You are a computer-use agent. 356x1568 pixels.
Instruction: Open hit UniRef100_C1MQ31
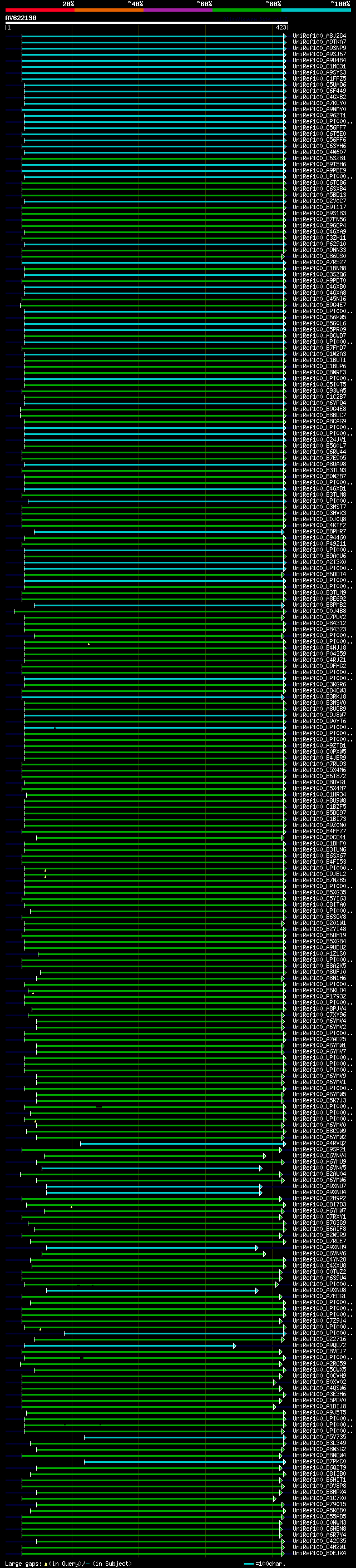[x=319, y=66]
